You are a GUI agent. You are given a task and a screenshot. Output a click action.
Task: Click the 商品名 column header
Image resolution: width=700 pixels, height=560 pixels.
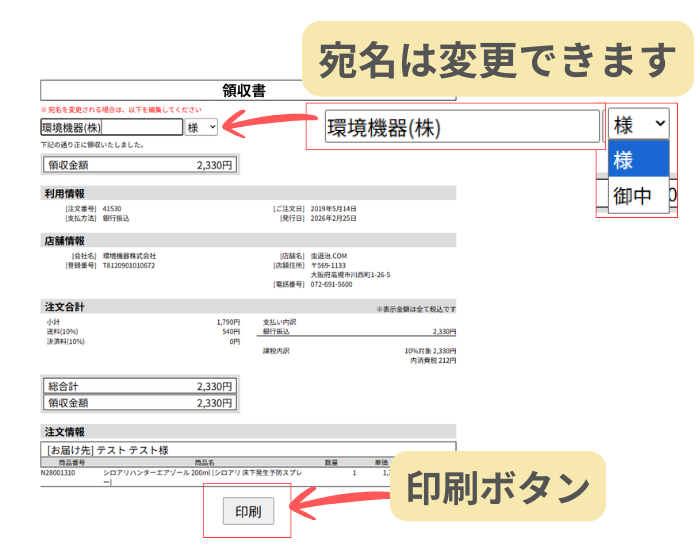coord(204,463)
